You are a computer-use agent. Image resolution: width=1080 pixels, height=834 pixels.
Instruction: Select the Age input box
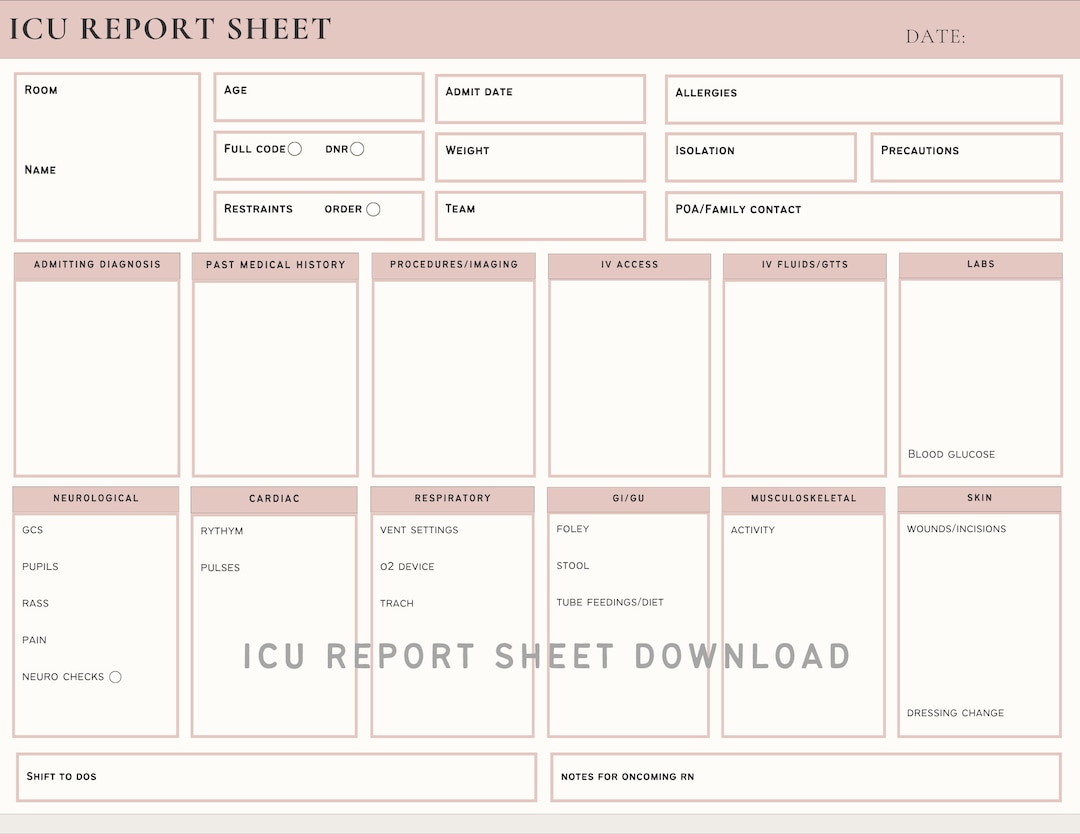[x=318, y=96]
